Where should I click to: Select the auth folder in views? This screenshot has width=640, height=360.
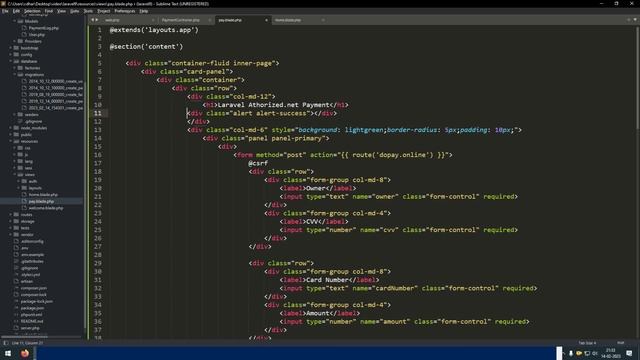tap(33, 181)
